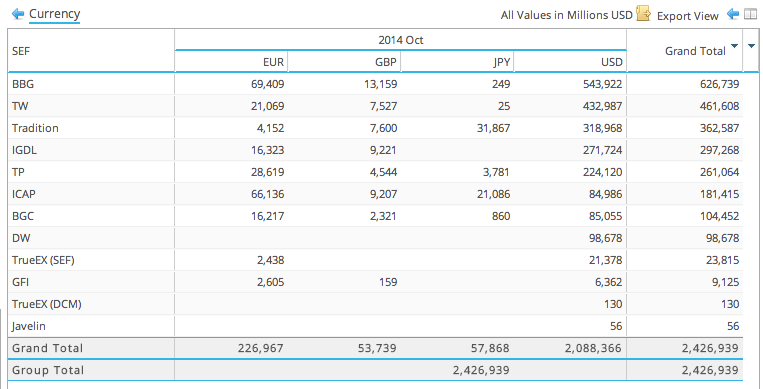Open the Currency view link
The image size is (763, 389).
(54, 14)
